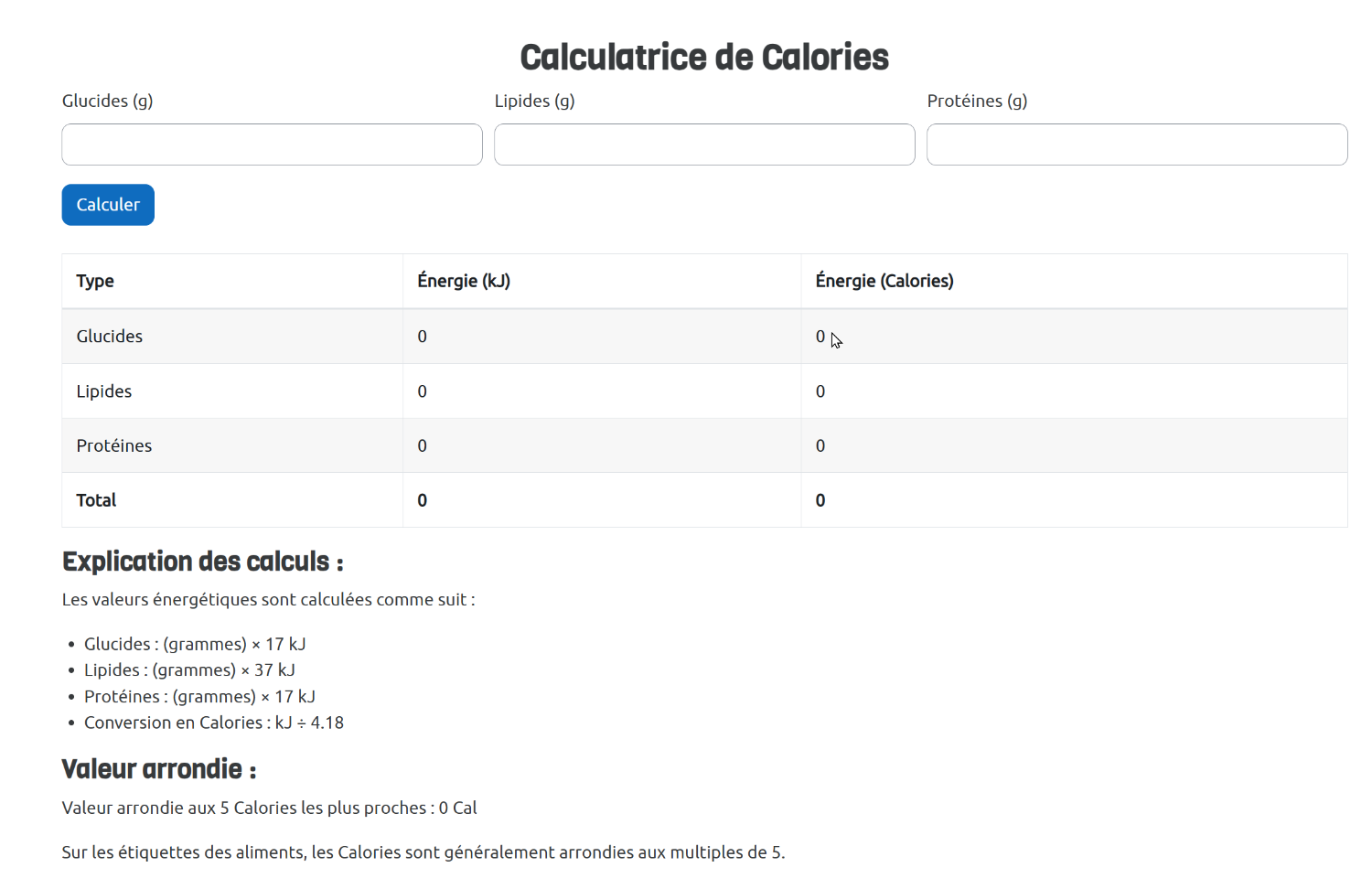1372x878 pixels.
Task: Click the Type column header
Action: (95, 281)
